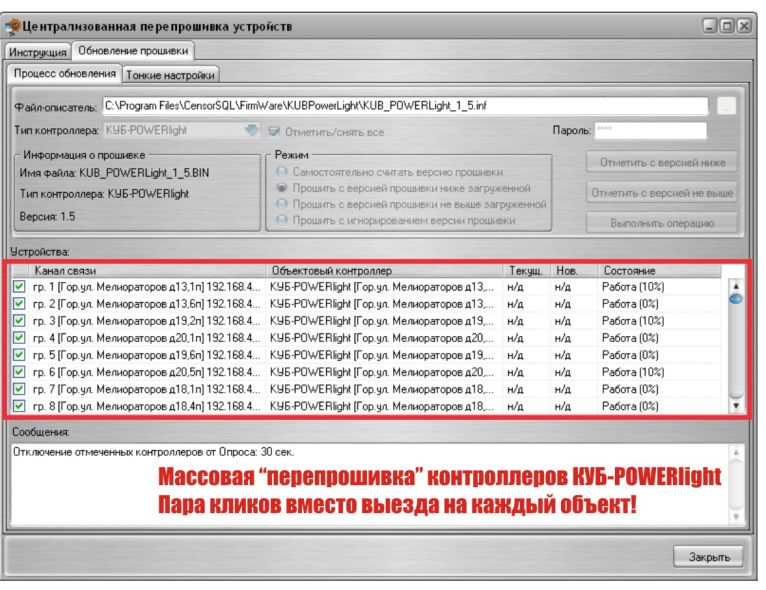Click Работа (0%) status in гр. 8 row
Viewport: 766px width, 590px height.
point(630,406)
